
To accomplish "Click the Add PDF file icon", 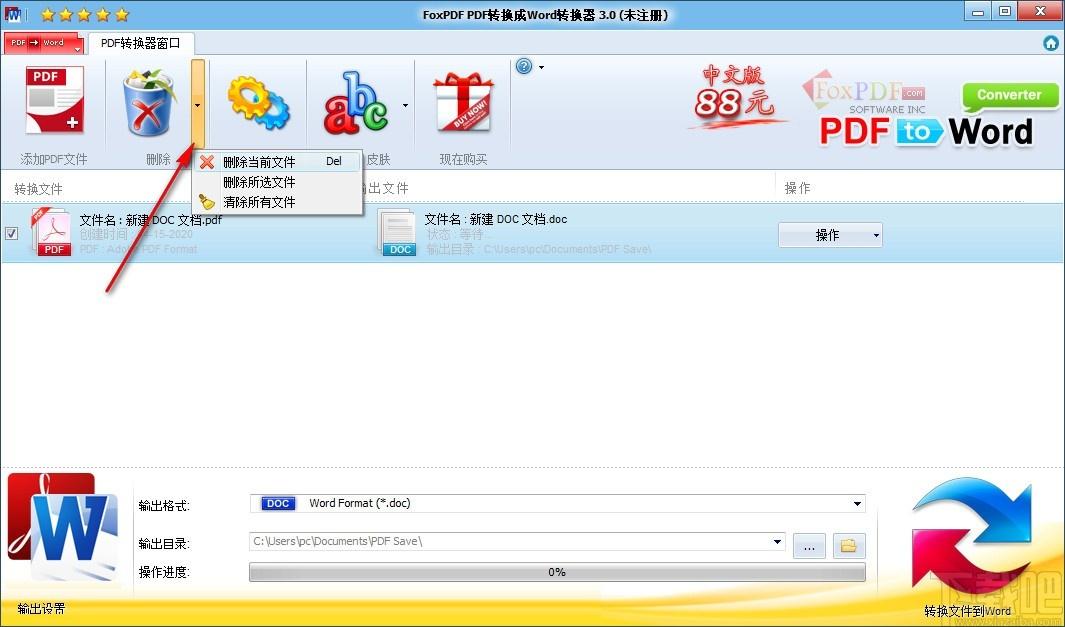I will click(x=54, y=101).
